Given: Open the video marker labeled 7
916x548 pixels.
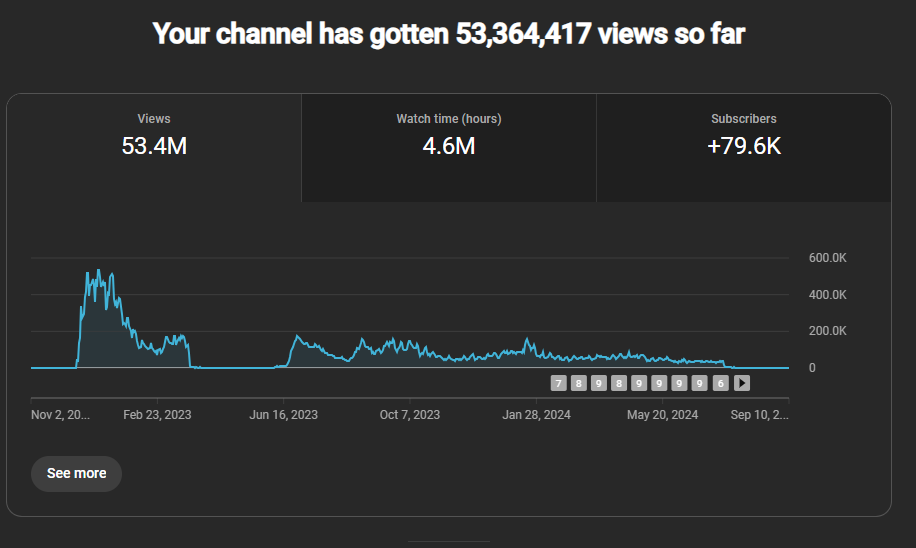Looking at the screenshot, I should tap(558, 383).
